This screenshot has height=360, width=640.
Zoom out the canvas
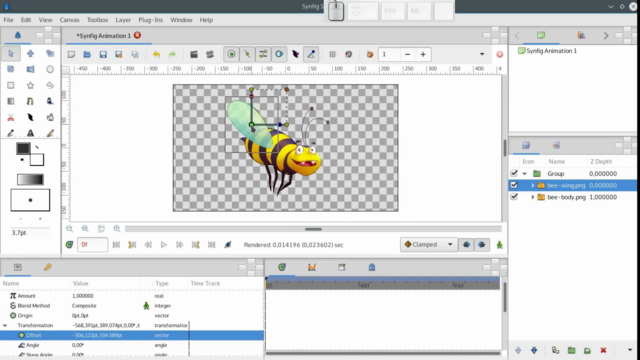pos(69,229)
